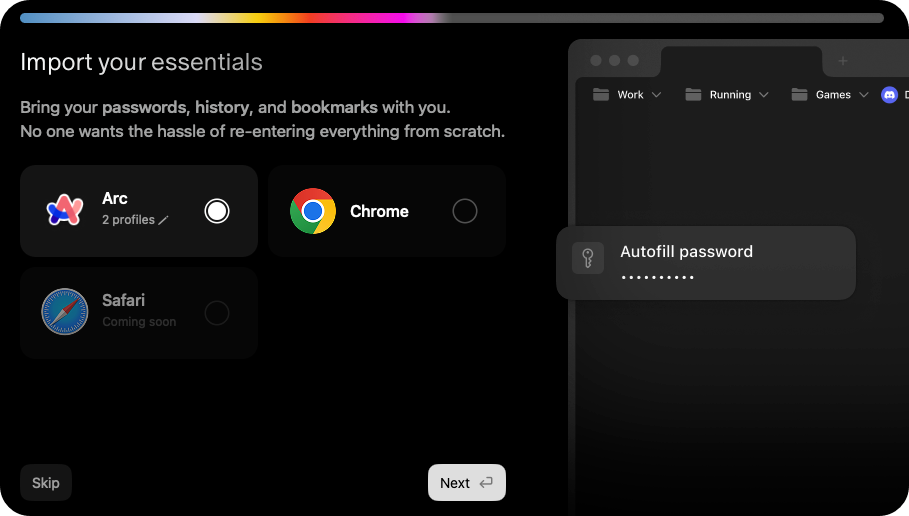Select the Arc radio button
The width and height of the screenshot is (909, 516).
[217, 211]
